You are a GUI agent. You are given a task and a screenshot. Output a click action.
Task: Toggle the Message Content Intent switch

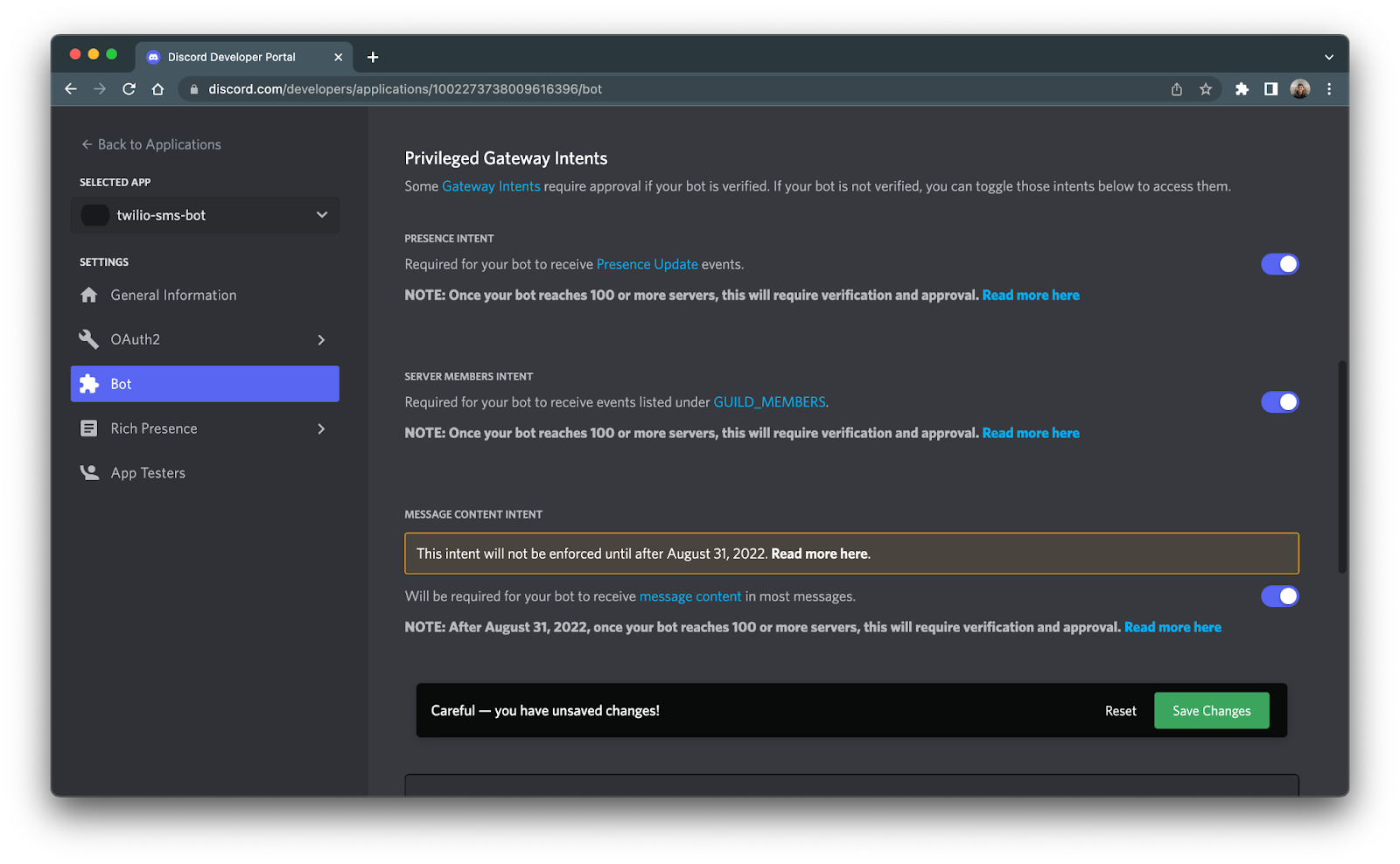click(x=1279, y=596)
